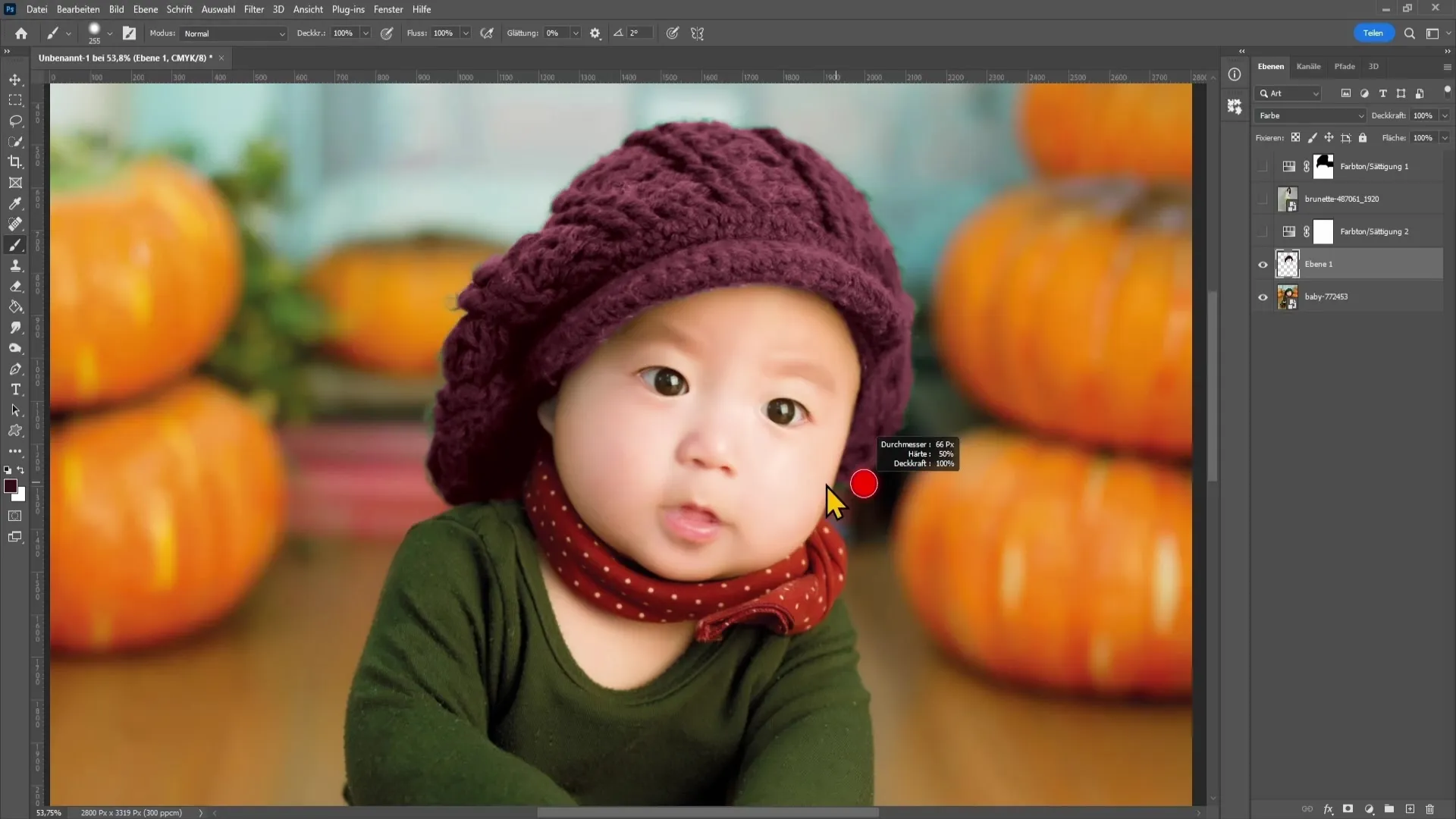Delete layer trash icon
Screen dimensions: 1456x819
1430,809
